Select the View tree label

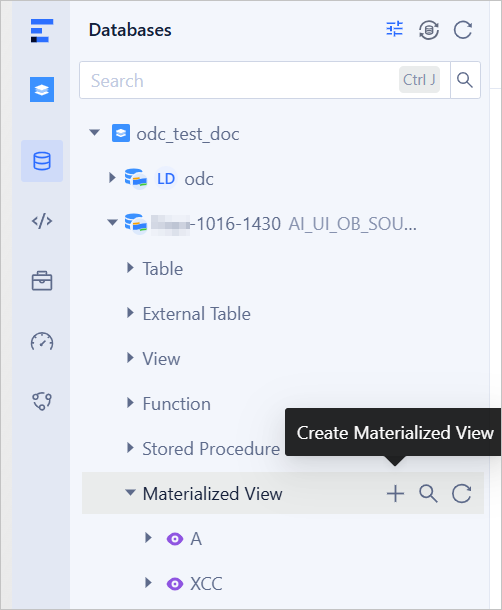pyautogui.click(x=161, y=359)
